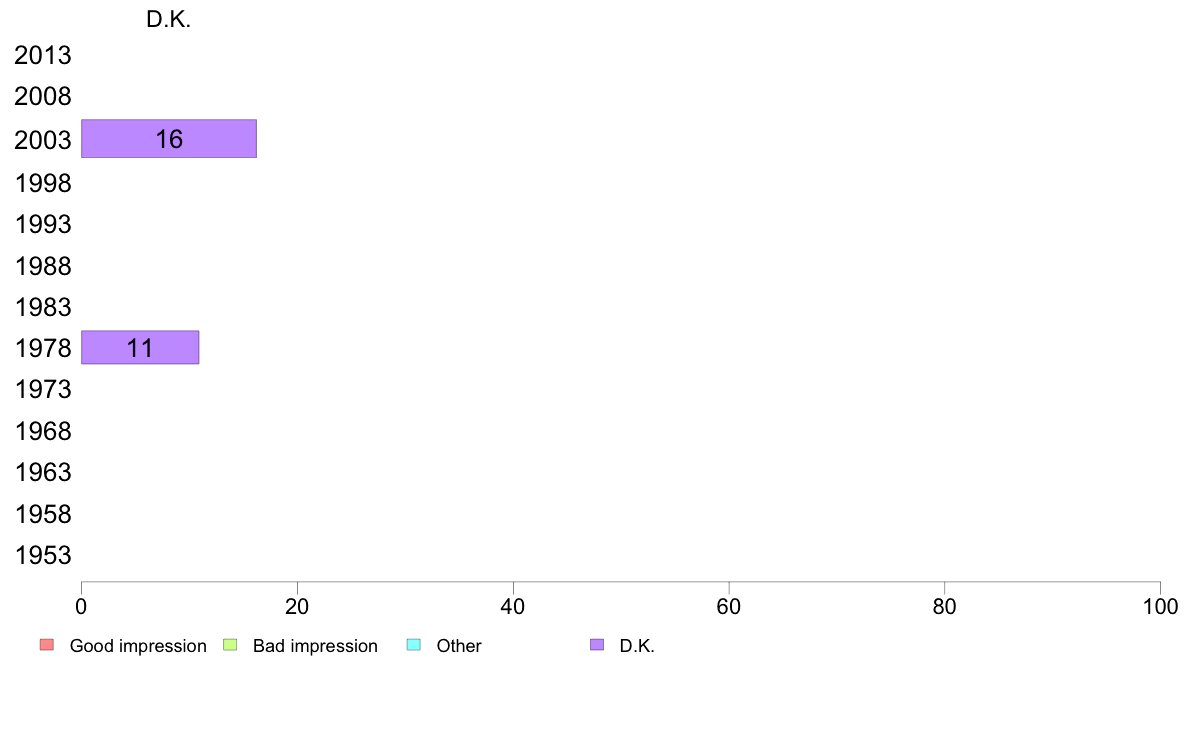Screen dimensions: 1188x736
Task: Click the 100 tick on the x-axis
Action: click(1160, 606)
